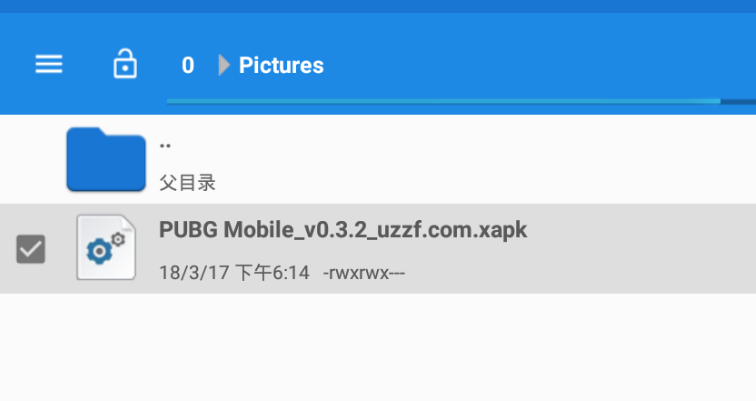Click the breadcrumb arrow before Pictures
The height and width of the screenshot is (401, 756).
pos(224,65)
